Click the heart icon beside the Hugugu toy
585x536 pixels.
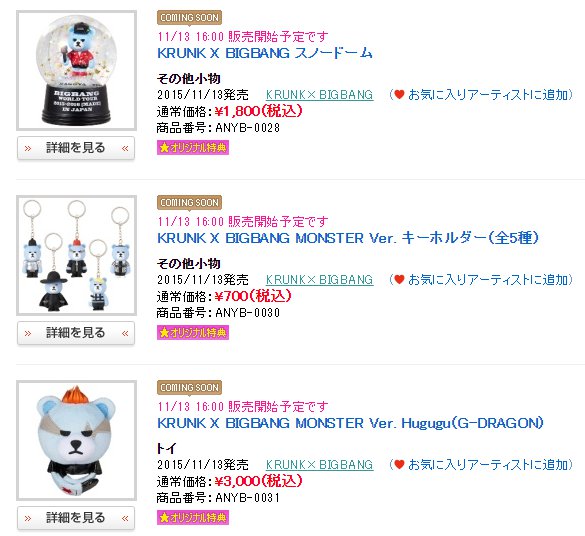(x=399, y=464)
